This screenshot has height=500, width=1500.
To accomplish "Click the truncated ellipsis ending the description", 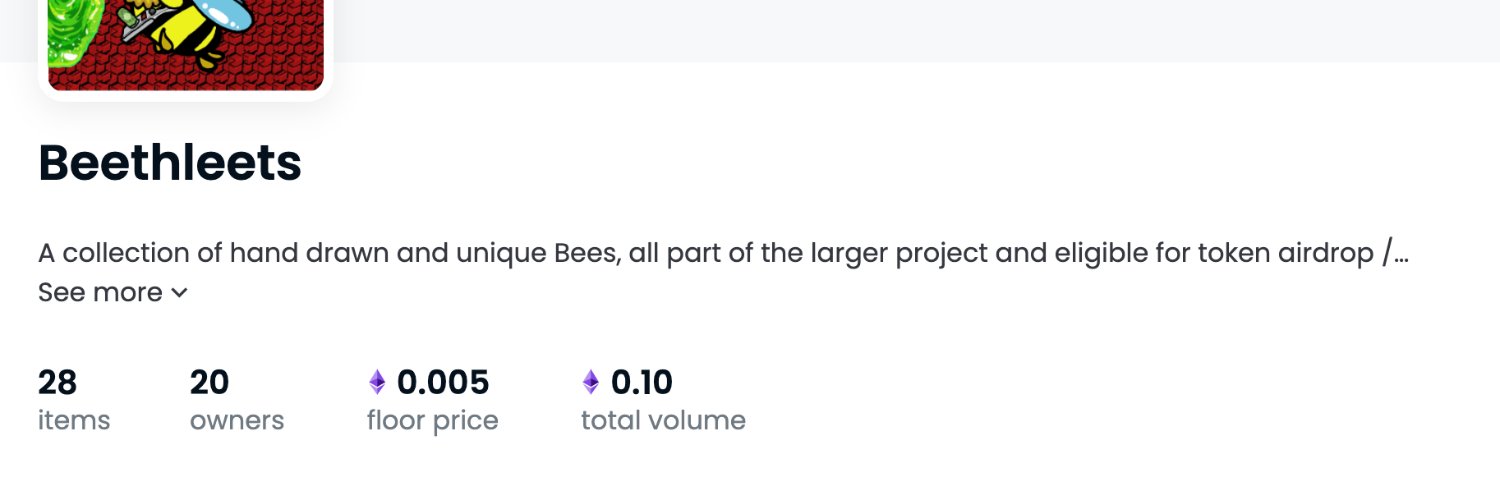I will 1400,255.
